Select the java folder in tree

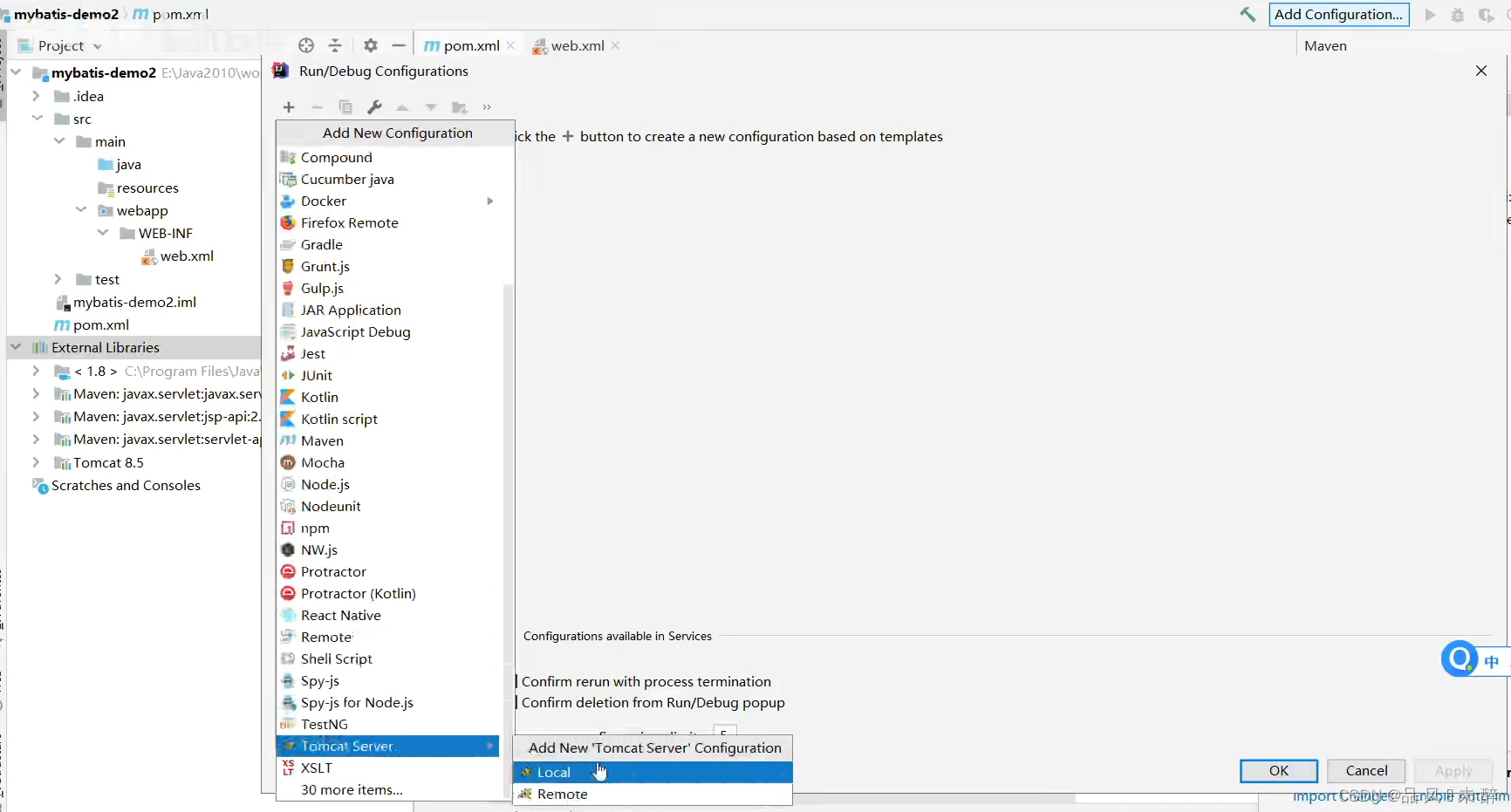click(x=120, y=164)
